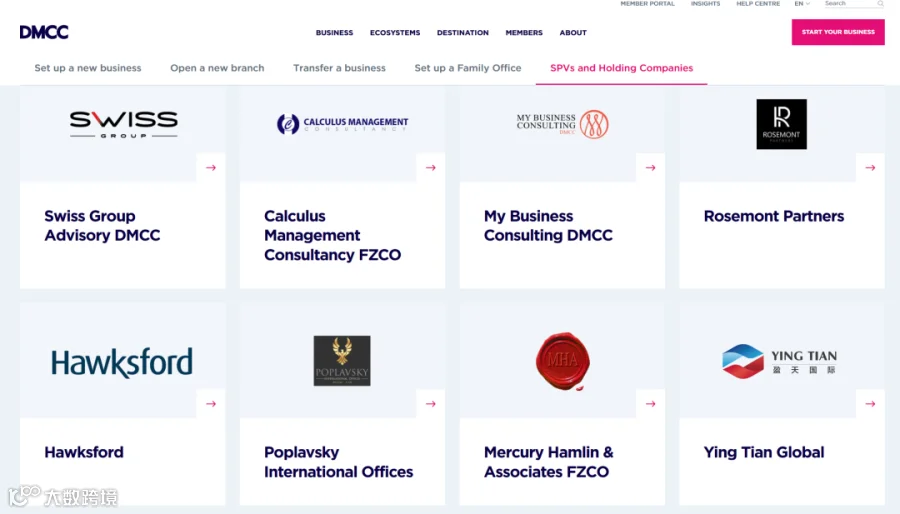Click arrow icon on My Business Consulting card

(650, 168)
